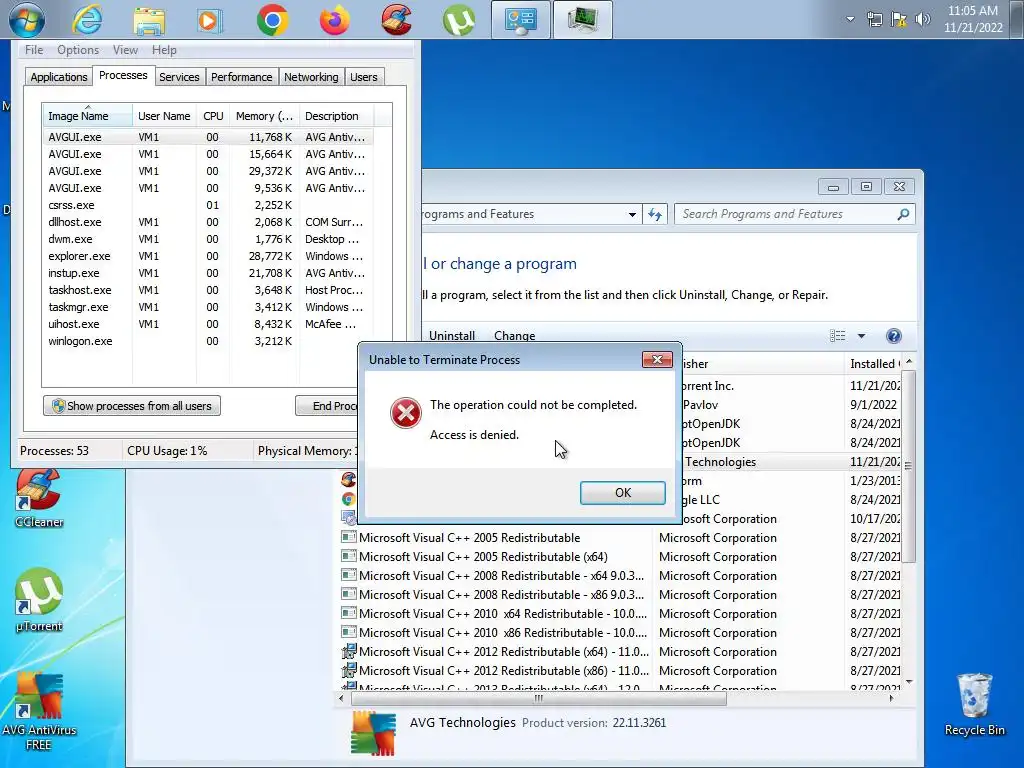Switch to Control Panel taskbar button
The width and height of the screenshot is (1024, 768).
coord(520,20)
